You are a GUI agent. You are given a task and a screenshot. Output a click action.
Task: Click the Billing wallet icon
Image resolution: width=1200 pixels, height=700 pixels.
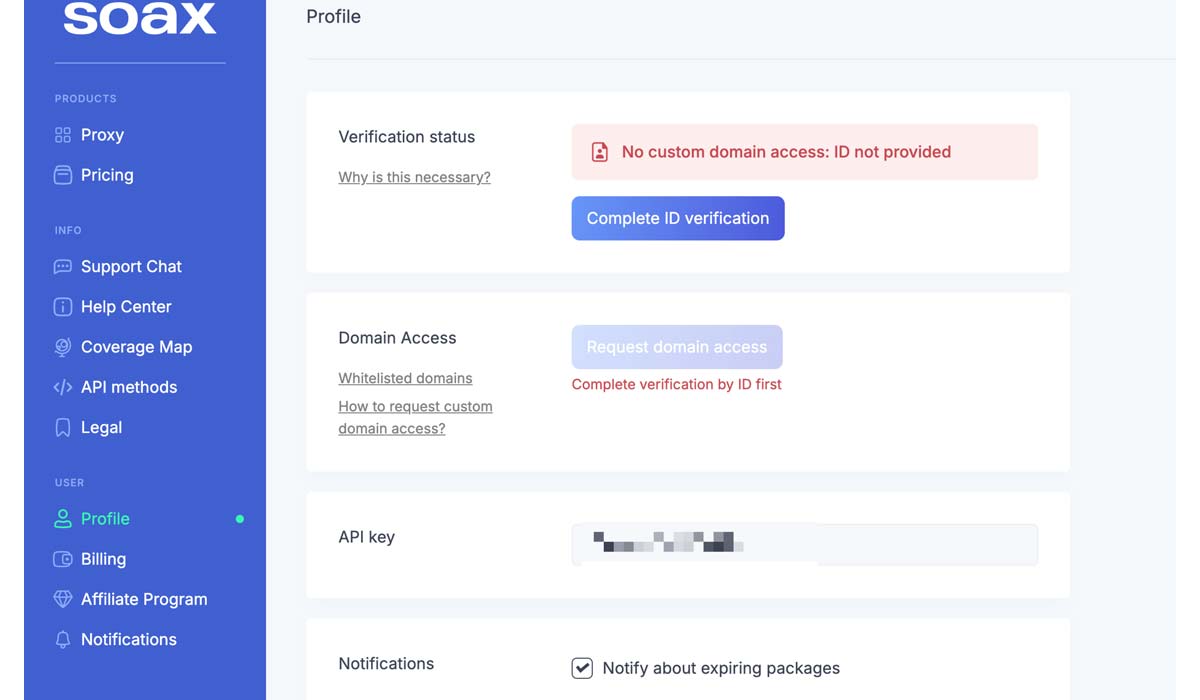[x=62, y=559]
